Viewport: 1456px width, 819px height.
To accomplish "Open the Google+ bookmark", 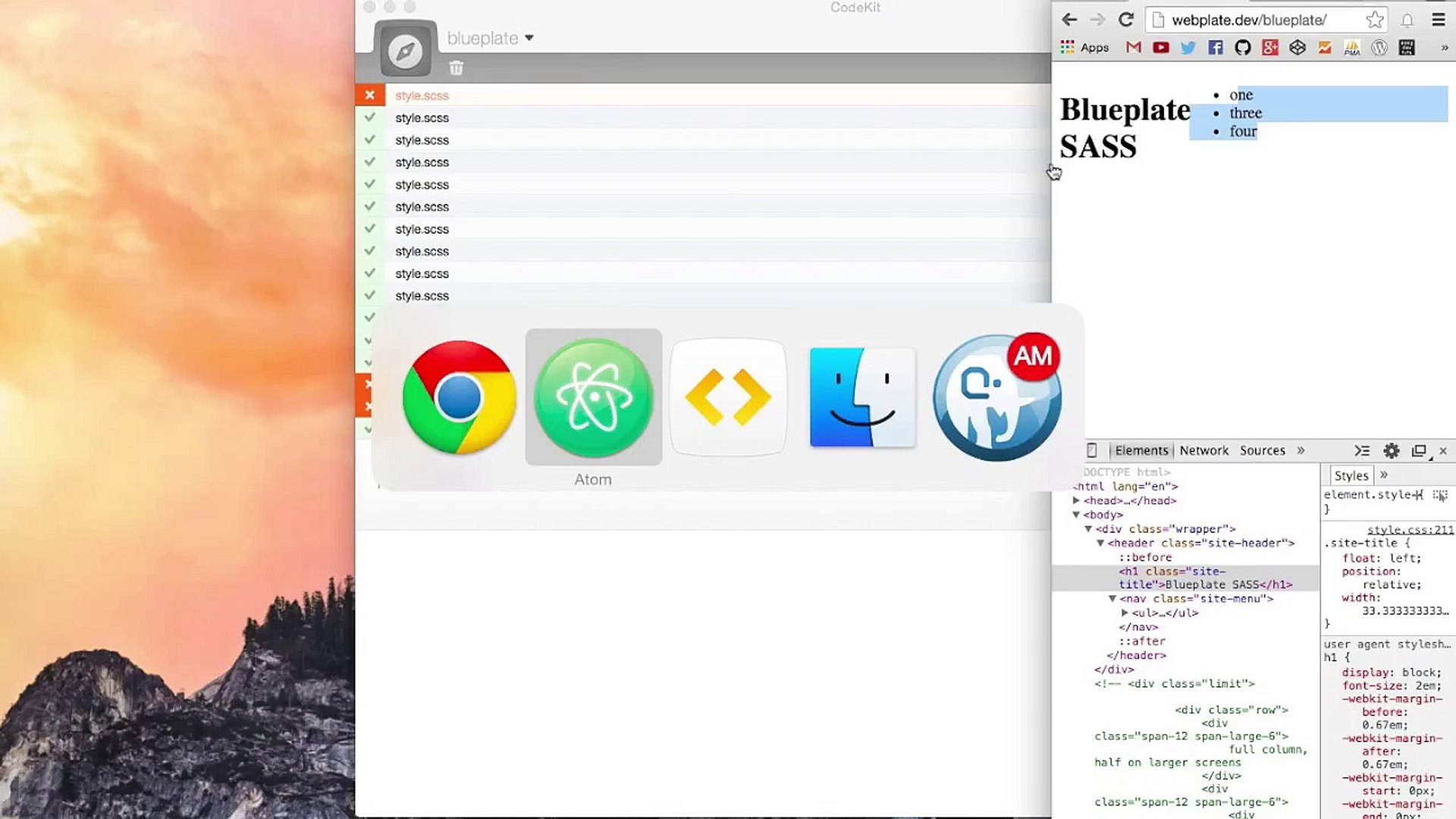I will coord(1270,48).
